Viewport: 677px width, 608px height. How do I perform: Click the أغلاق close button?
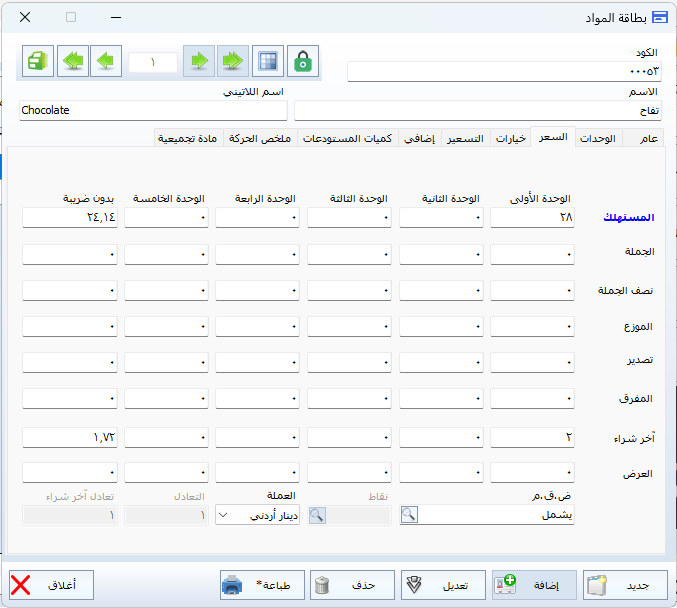(x=51, y=585)
